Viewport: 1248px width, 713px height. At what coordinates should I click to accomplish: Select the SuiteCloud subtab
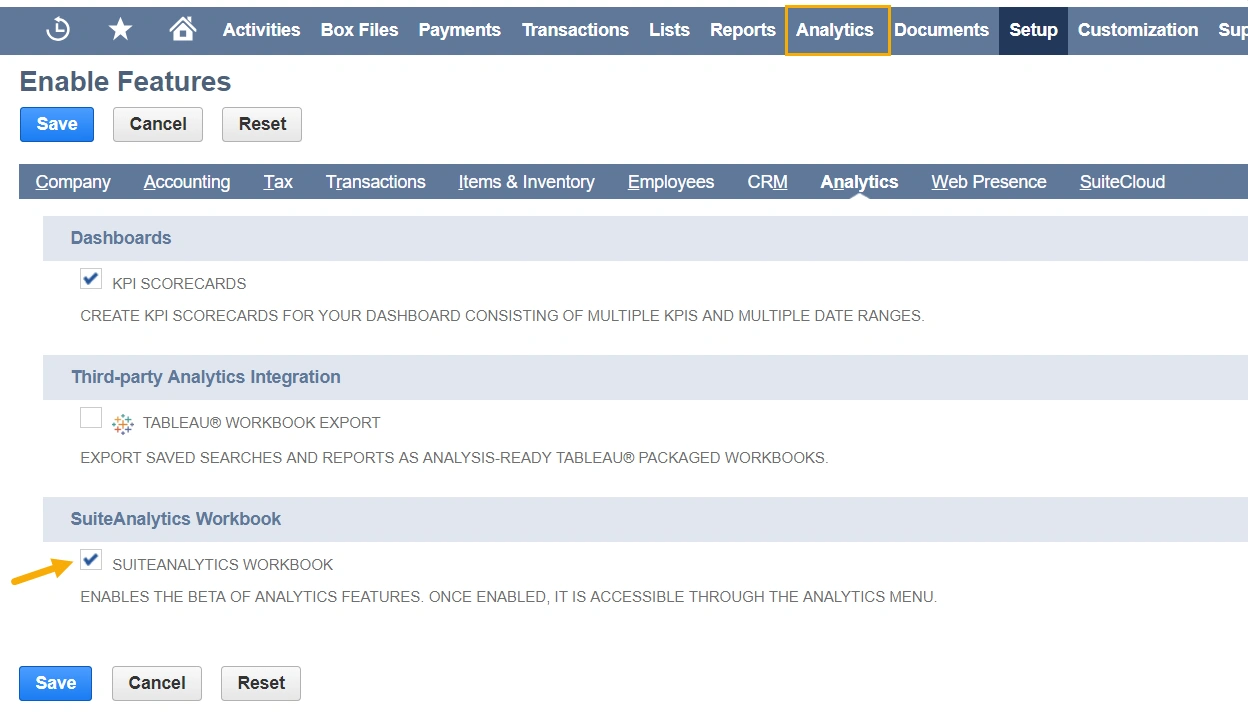coord(1122,182)
